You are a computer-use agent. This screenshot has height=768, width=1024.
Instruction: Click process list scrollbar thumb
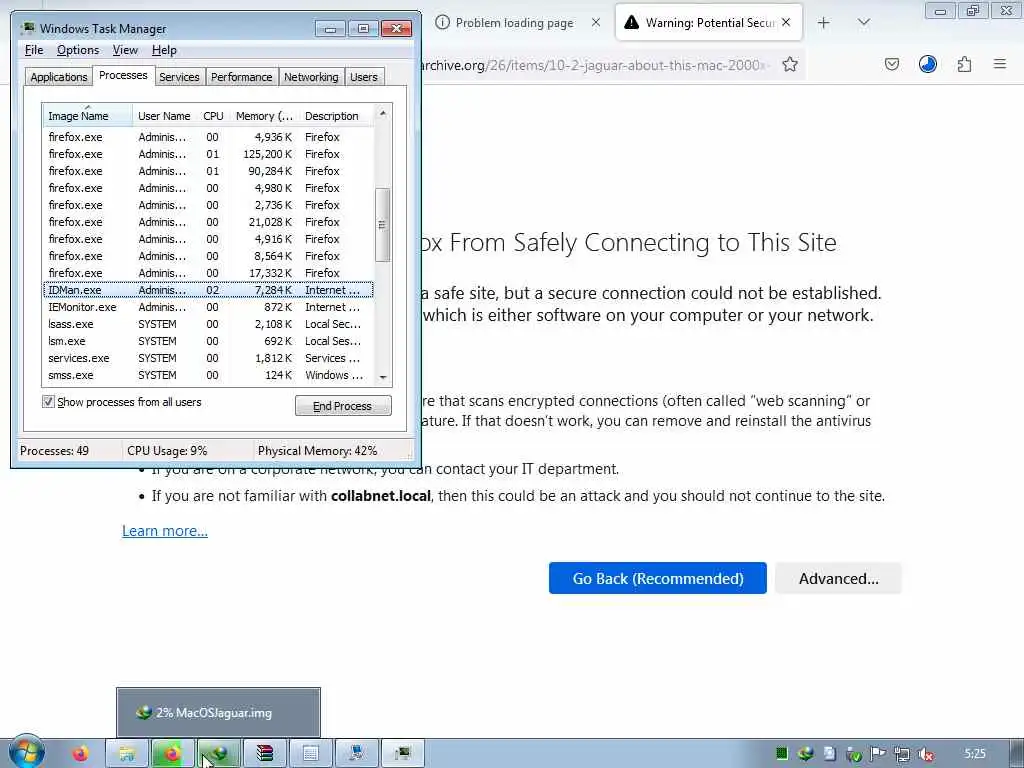click(x=383, y=225)
